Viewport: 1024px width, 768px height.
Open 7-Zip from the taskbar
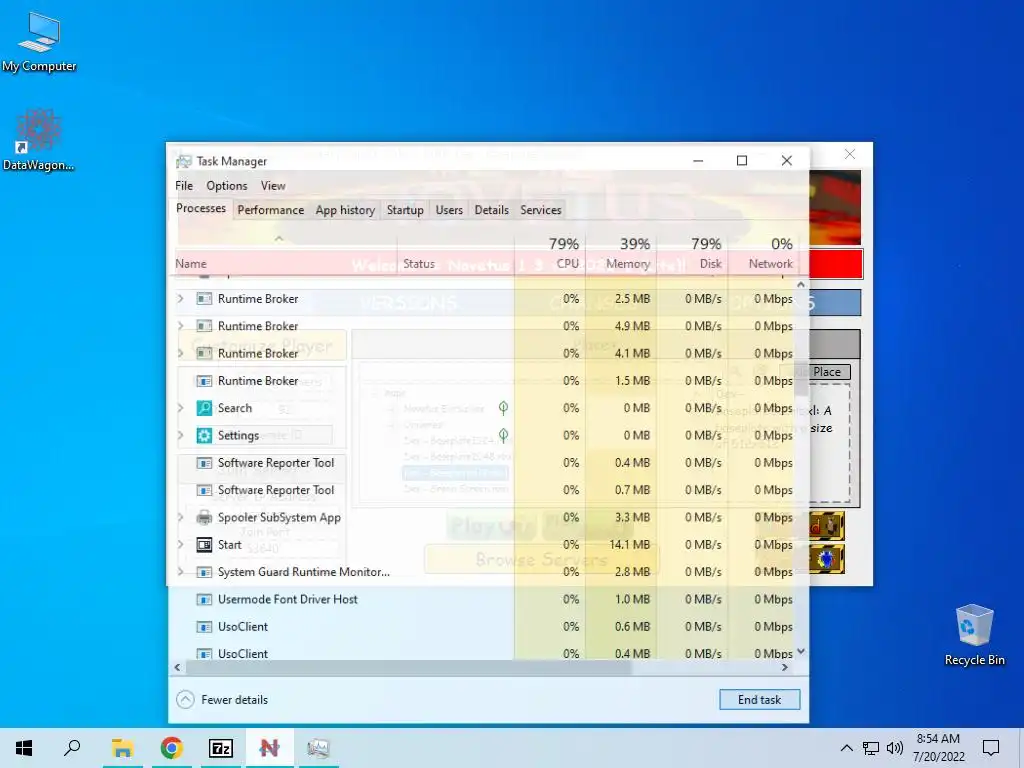click(x=220, y=748)
